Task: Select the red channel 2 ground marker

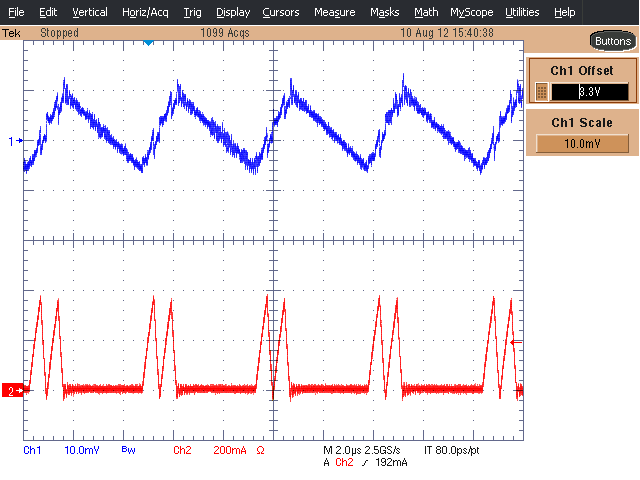Action: (x=12, y=391)
